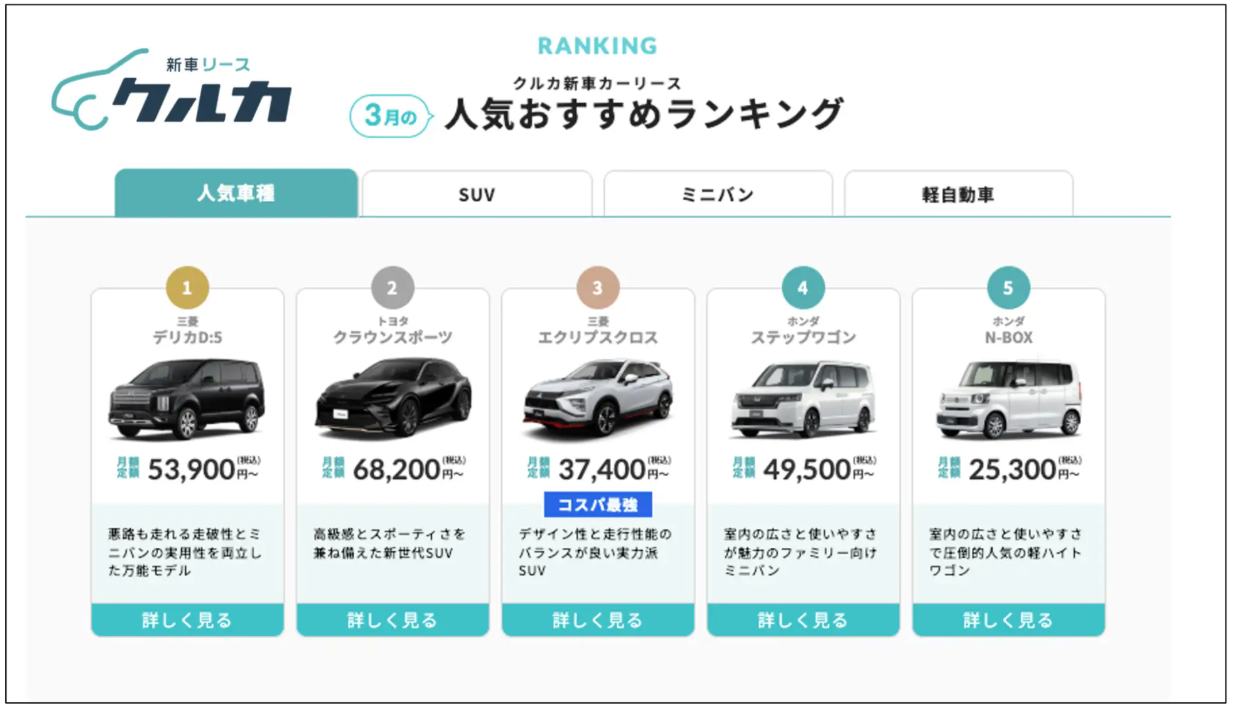Open the ミニバン tab
Image resolution: width=1237 pixels, height=711 pixels.
718,194
